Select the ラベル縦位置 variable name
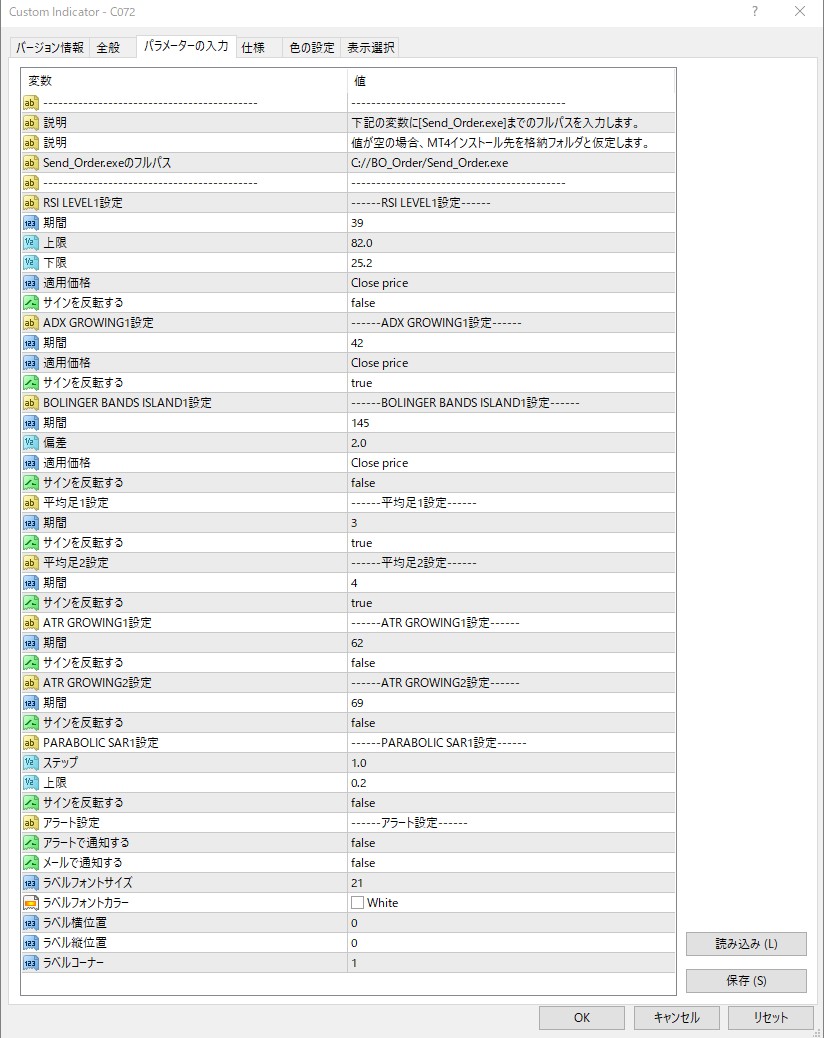 75,943
